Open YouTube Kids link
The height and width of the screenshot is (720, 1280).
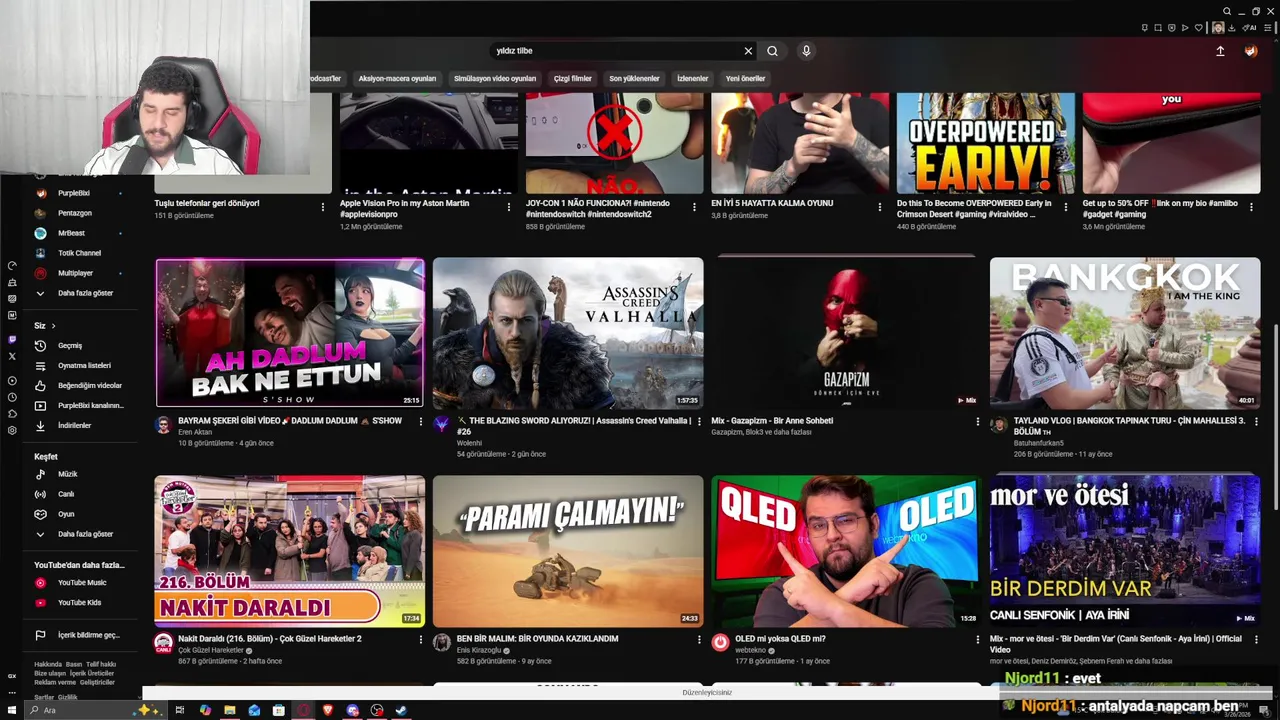click(78, 602)
